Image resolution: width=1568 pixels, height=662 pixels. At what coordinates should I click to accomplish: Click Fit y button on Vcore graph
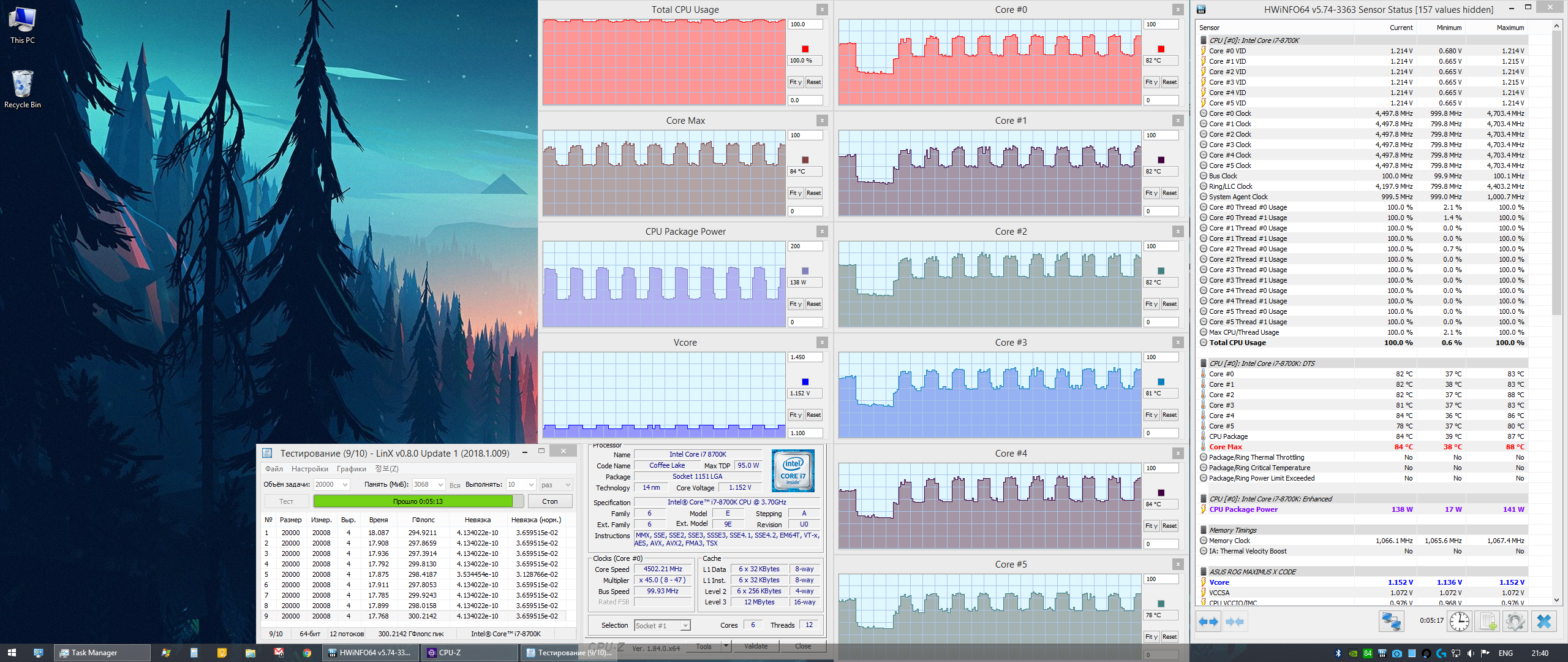click(795, 415)
